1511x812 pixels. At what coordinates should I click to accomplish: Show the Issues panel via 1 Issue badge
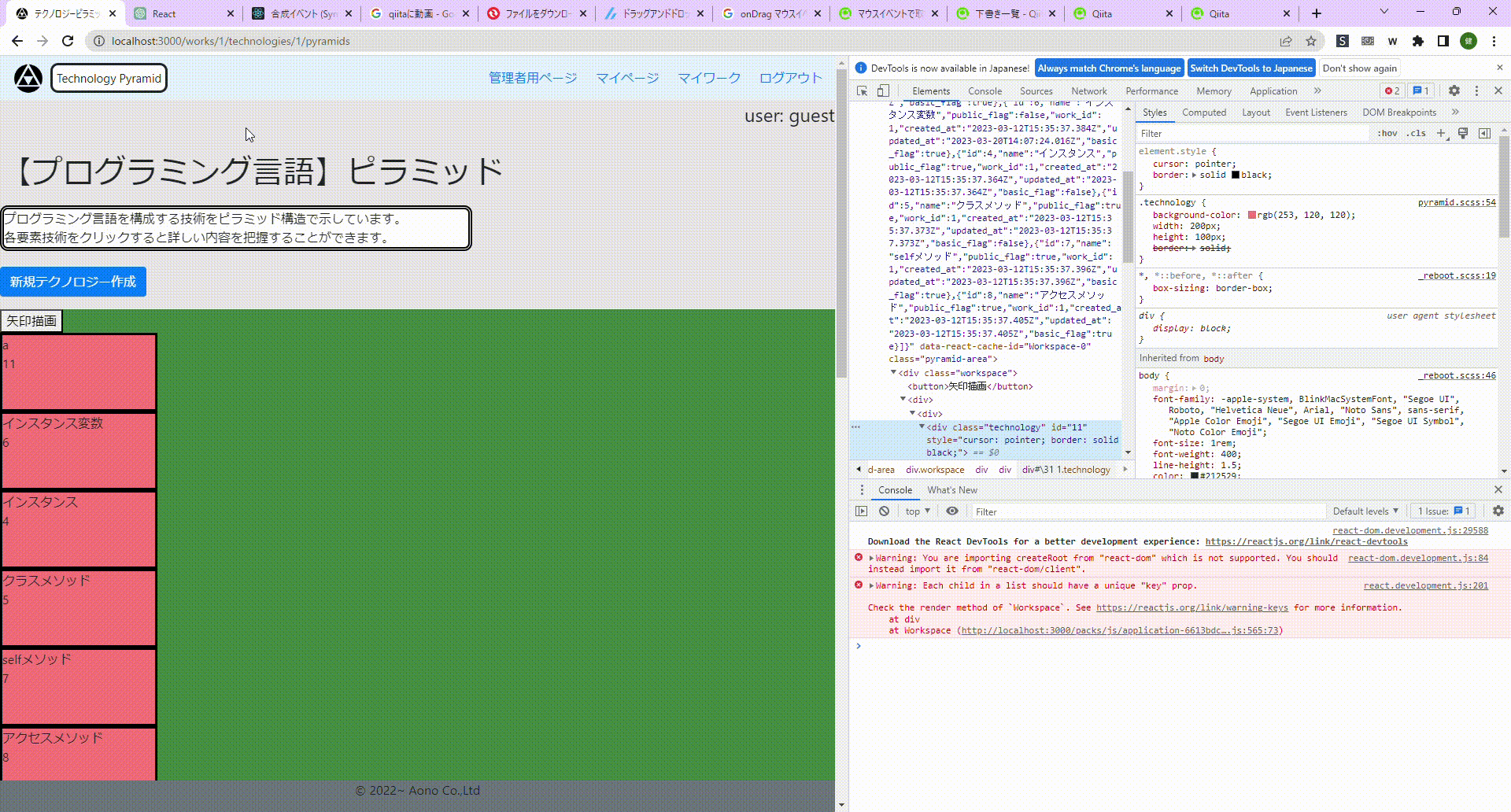1442,511
